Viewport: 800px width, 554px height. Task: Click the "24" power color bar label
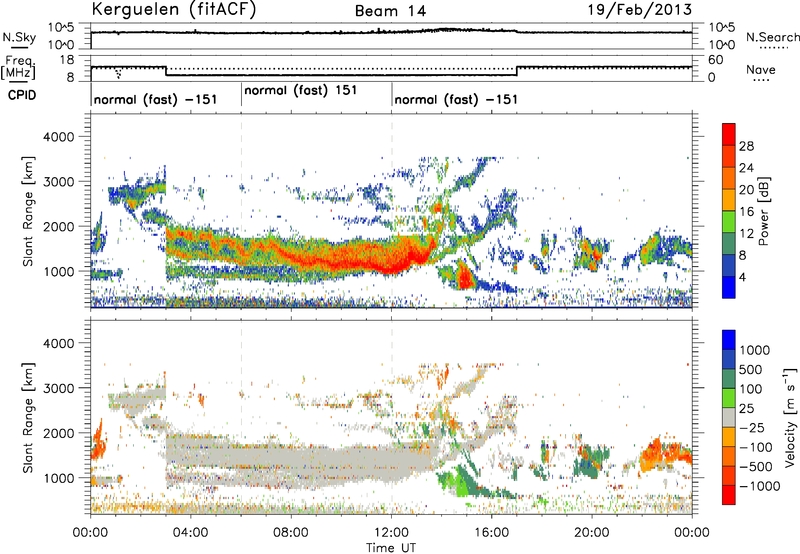746,168
